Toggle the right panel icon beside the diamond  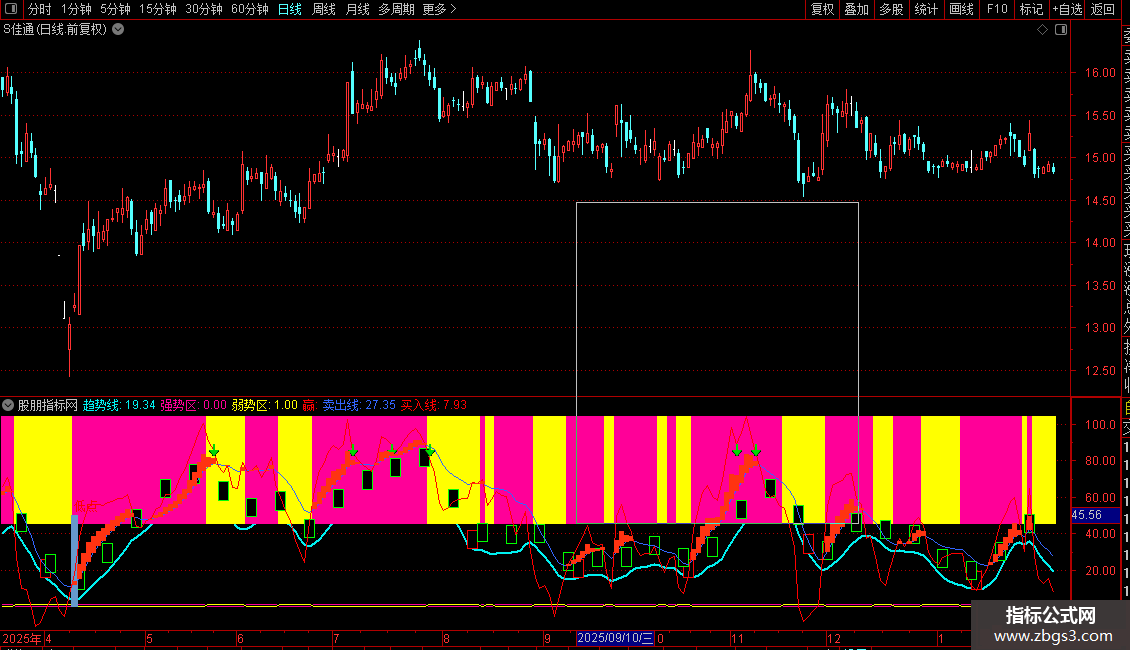(x=1061, y=30)
